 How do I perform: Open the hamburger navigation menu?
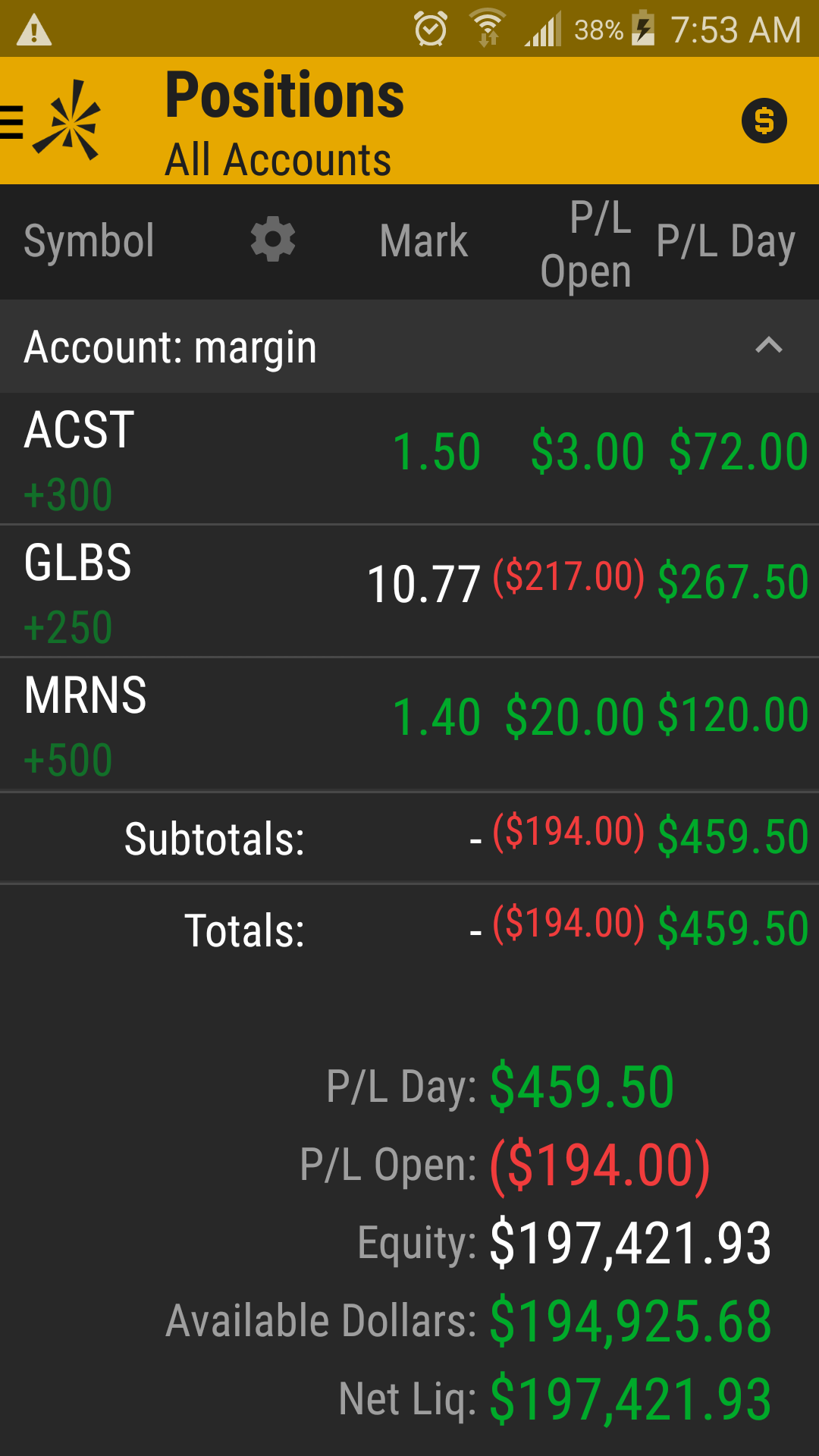(11, 121)
